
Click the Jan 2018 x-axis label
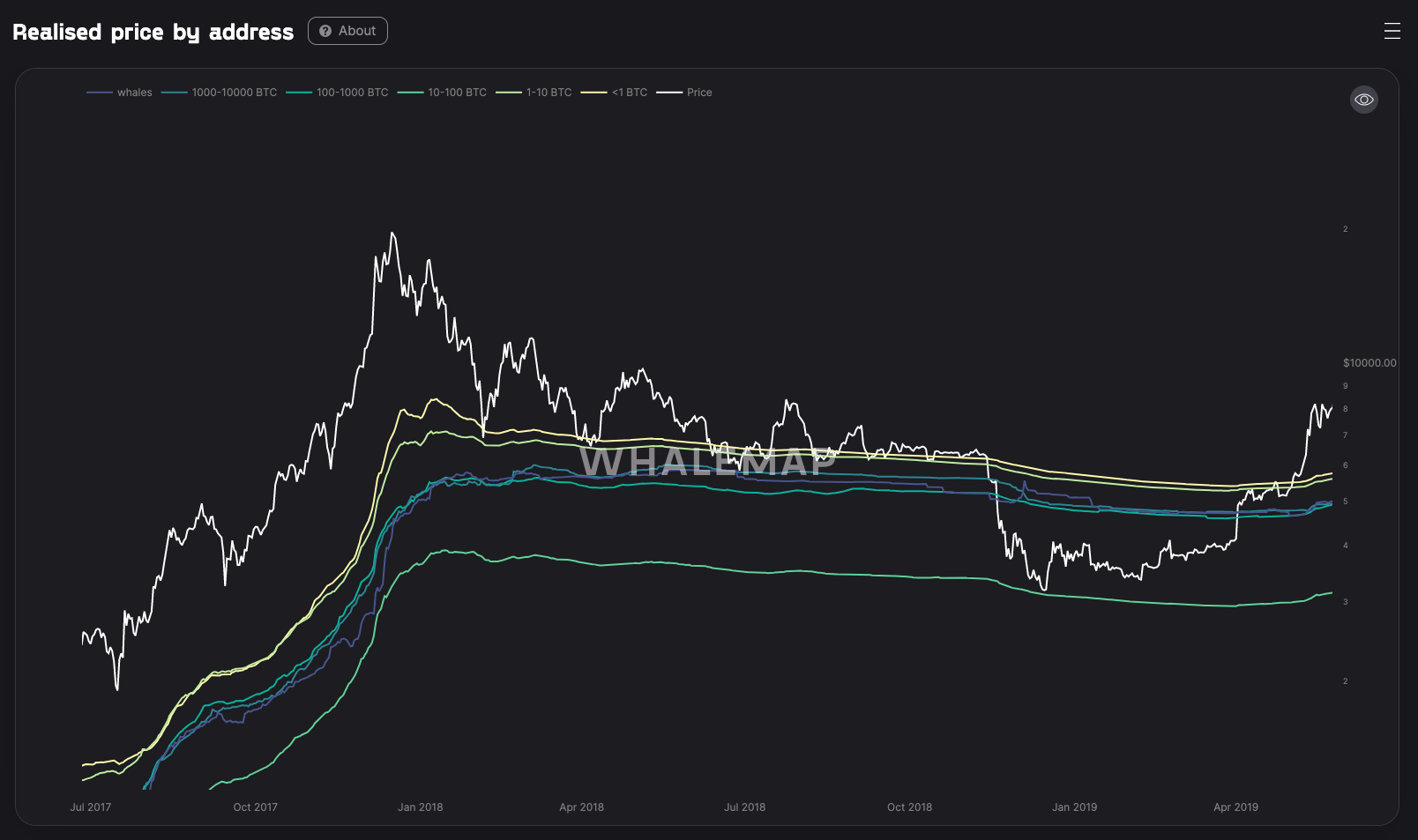pyautogui.click(x=420, y=807)
